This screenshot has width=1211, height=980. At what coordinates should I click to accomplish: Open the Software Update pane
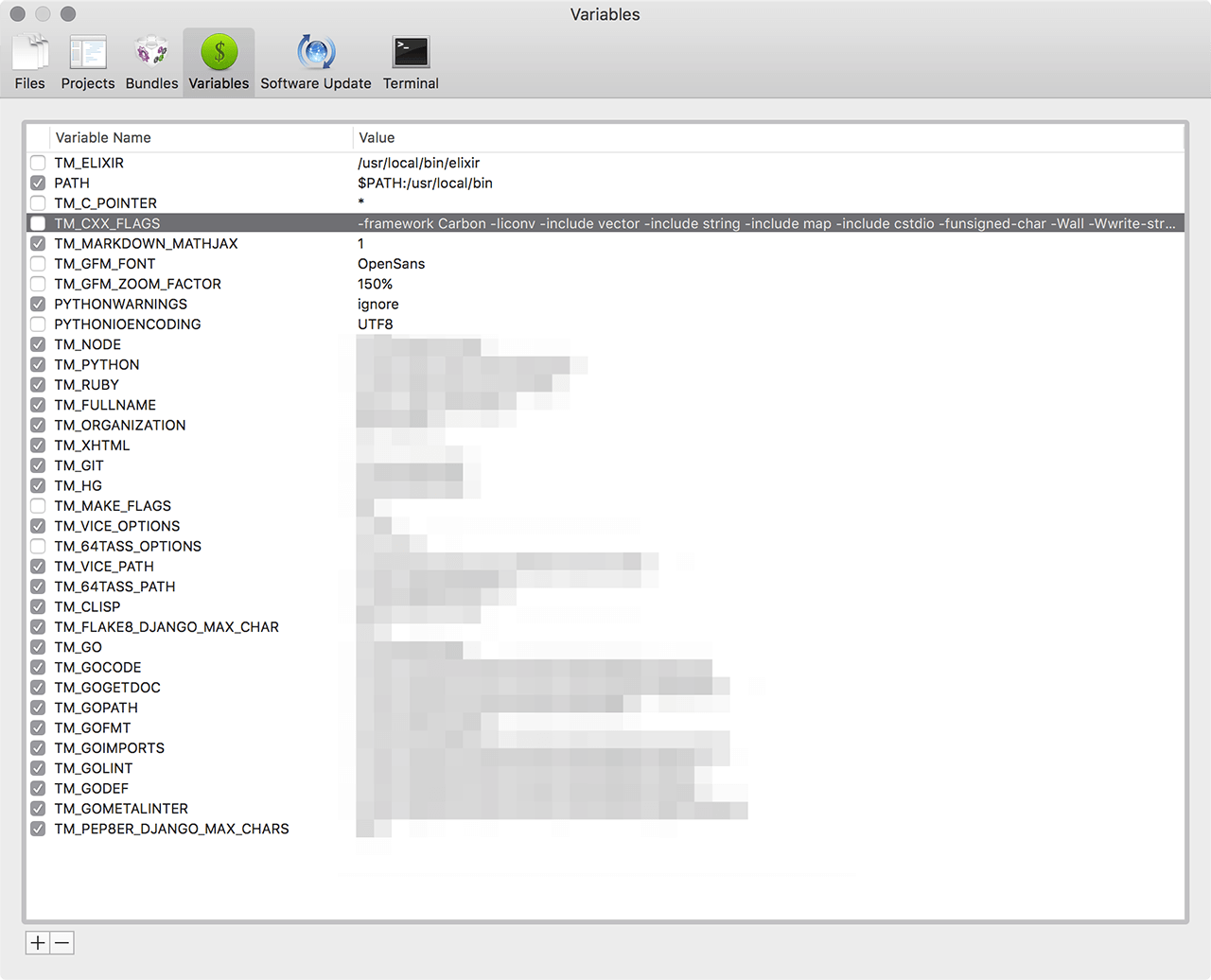tap(316, 62)
